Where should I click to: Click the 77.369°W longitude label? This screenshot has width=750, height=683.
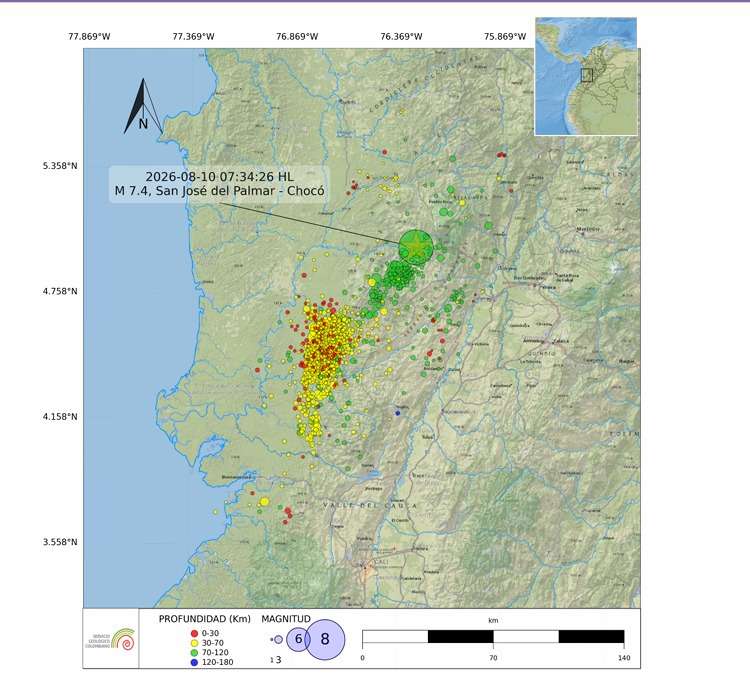[193, 36]
